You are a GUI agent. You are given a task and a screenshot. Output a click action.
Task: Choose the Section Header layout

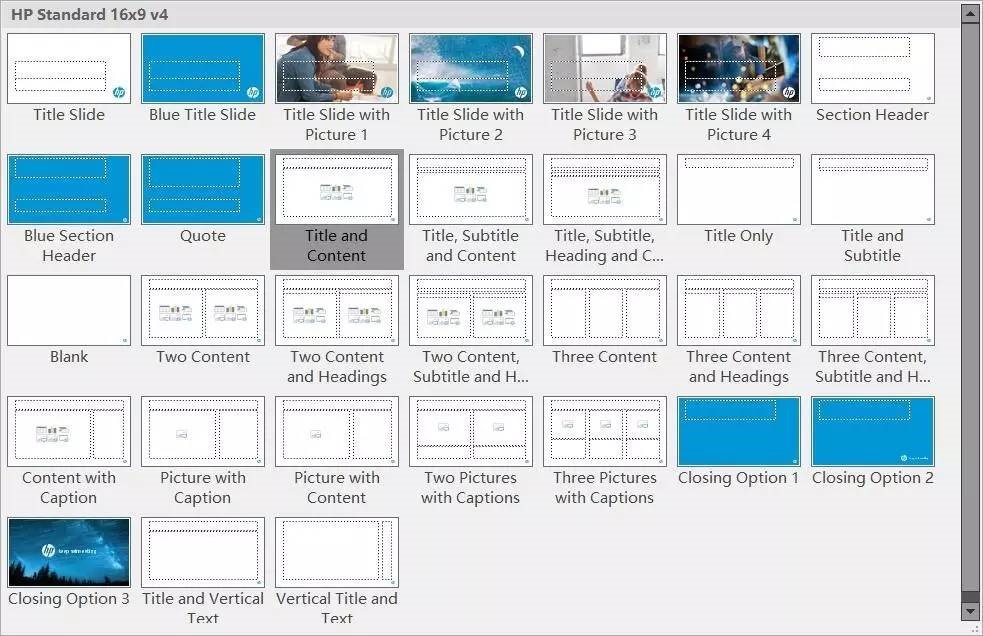(873, 69)
